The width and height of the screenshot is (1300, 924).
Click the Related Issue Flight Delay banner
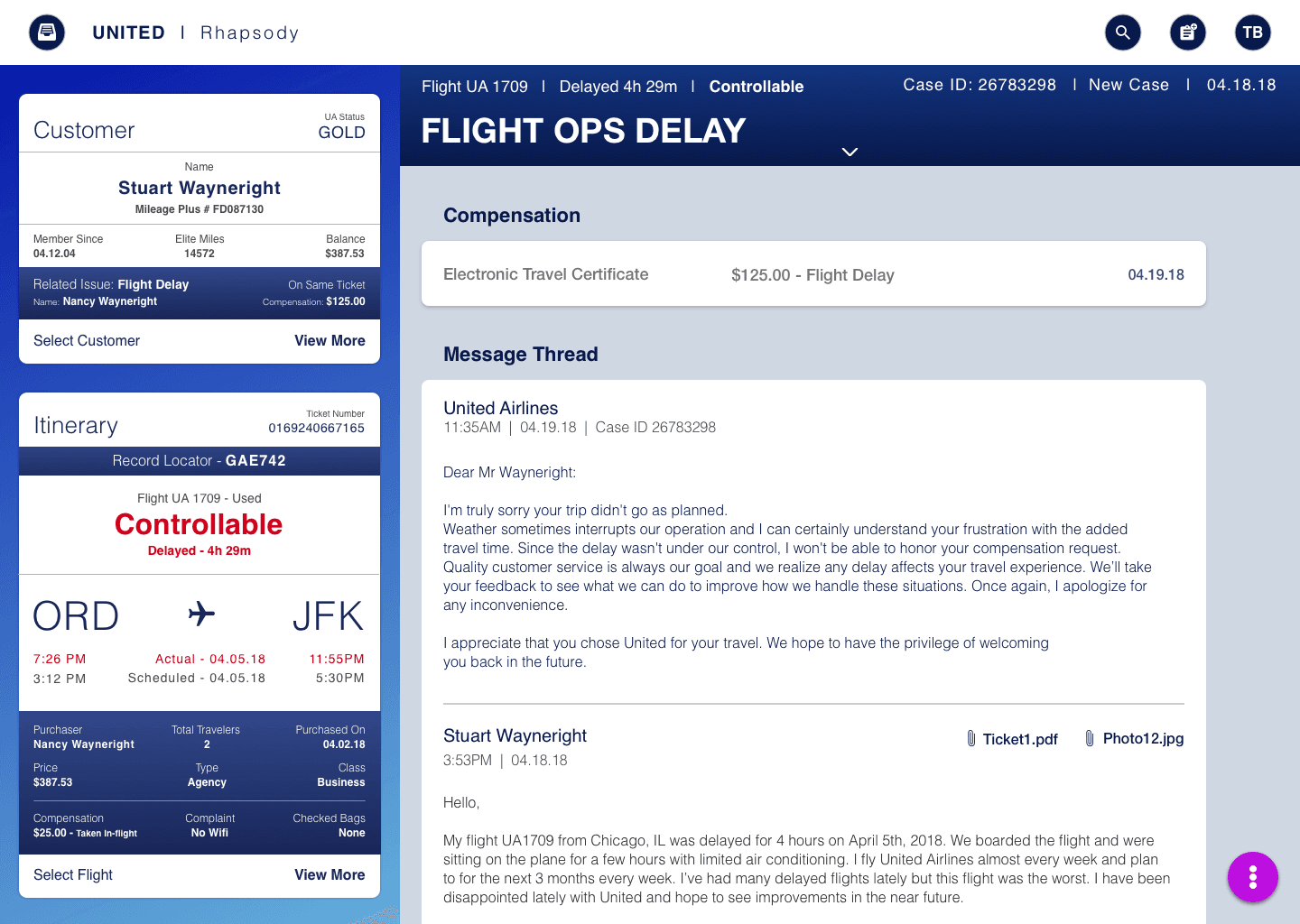[x=200, y=292]
